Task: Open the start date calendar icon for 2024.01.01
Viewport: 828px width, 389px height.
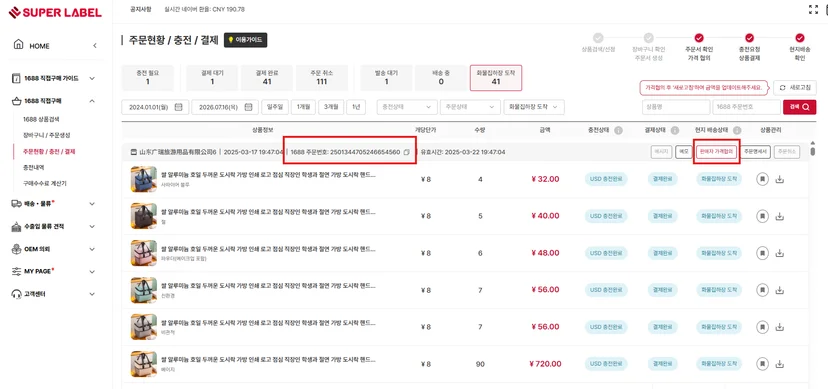Action: point(178,107)
